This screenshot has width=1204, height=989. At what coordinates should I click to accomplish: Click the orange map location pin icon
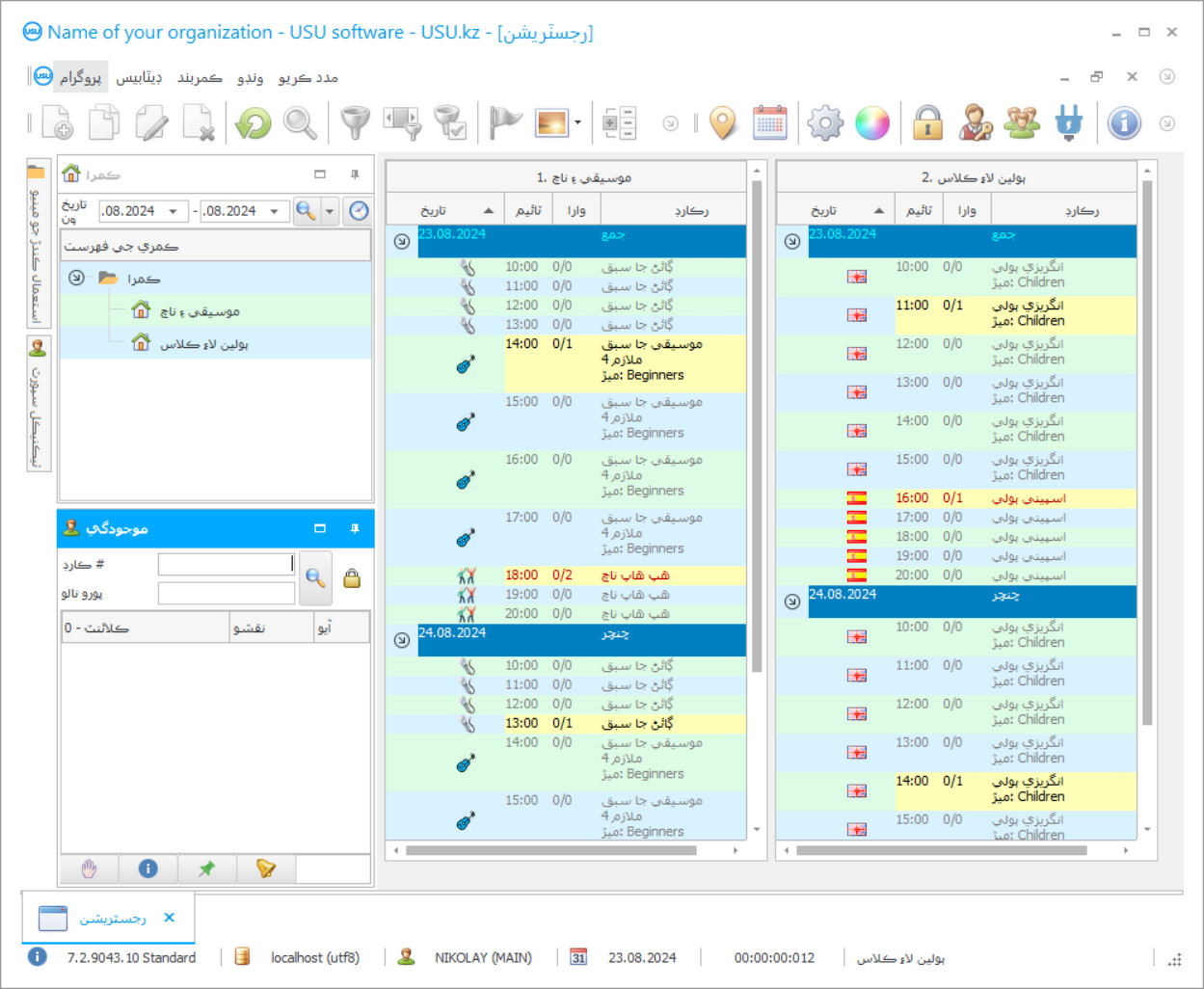(x=723, y=123)
